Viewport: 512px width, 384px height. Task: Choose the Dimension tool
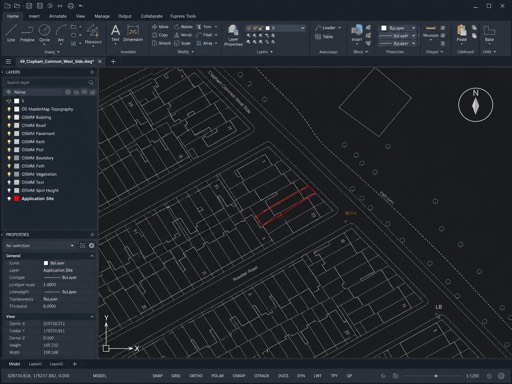(x=133, y=33)
